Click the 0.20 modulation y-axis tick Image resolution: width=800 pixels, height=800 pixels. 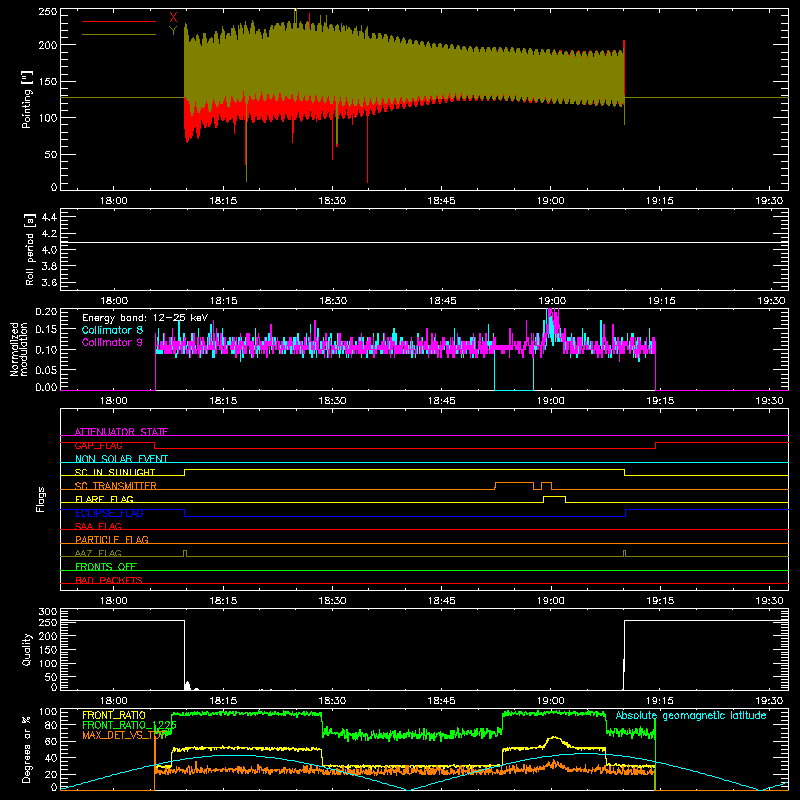pyautogui.click(x=47, y=312)
